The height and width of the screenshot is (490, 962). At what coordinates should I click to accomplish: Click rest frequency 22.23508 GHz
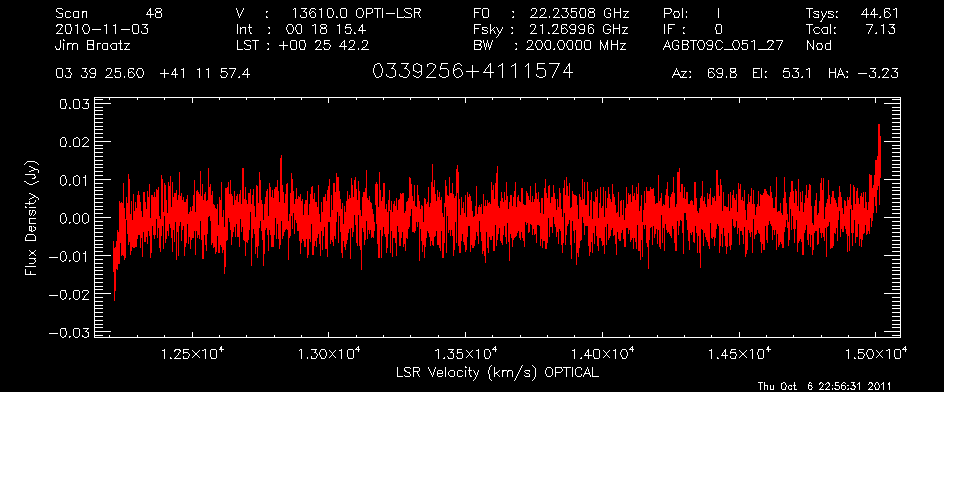[x=580, y=13]
